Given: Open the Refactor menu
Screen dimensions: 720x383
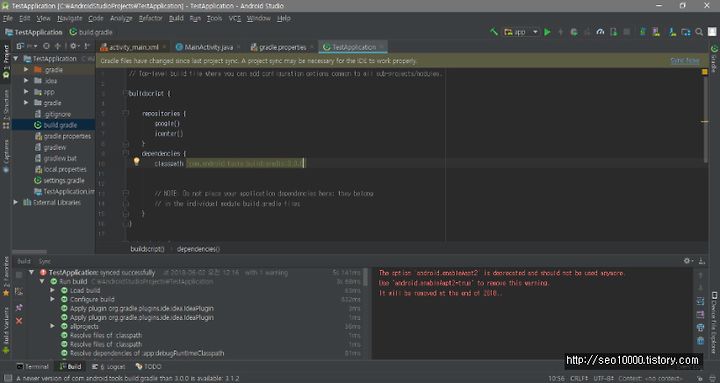Looking at the screenshot, I should pyautogui.click(x=151, y=18).
